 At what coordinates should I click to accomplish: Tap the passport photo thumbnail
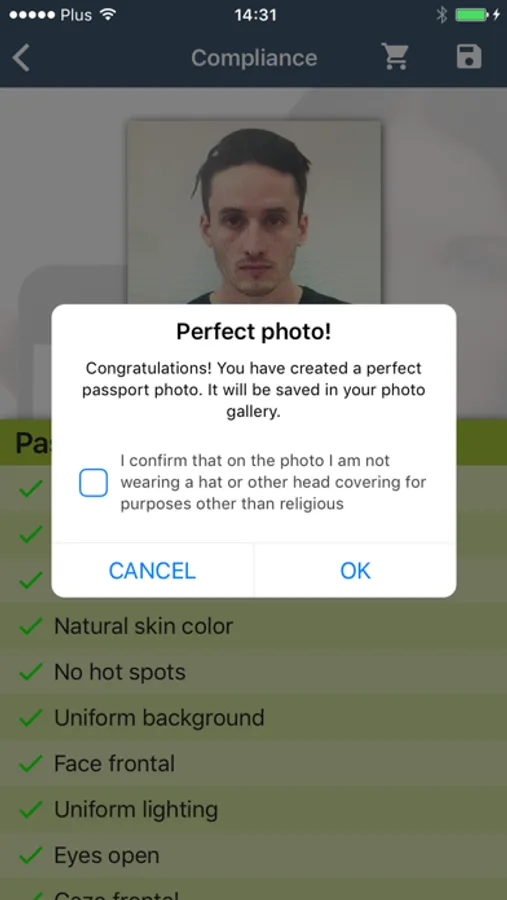(x=253, y=212)
